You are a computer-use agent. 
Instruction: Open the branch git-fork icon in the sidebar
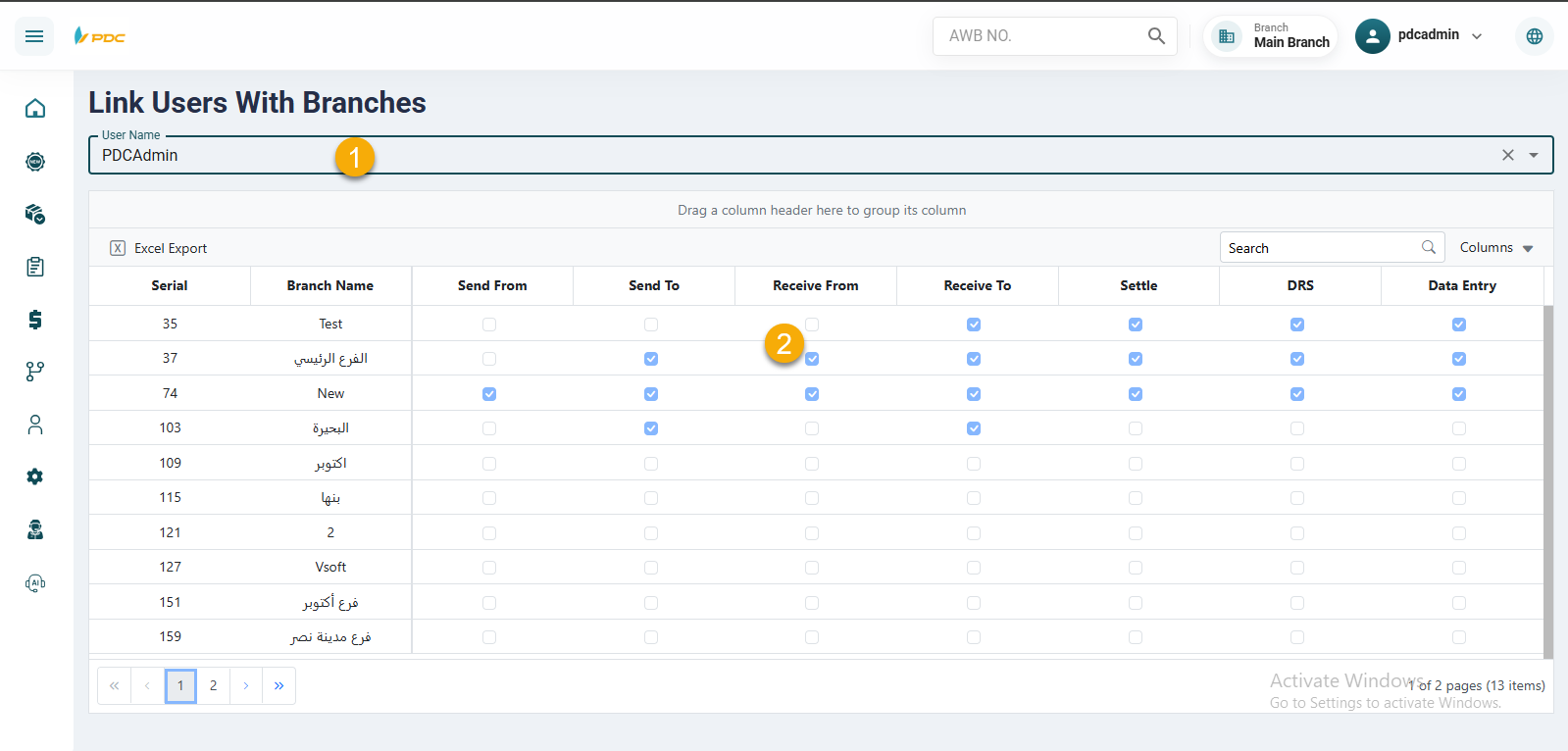(x=35, y=372)
